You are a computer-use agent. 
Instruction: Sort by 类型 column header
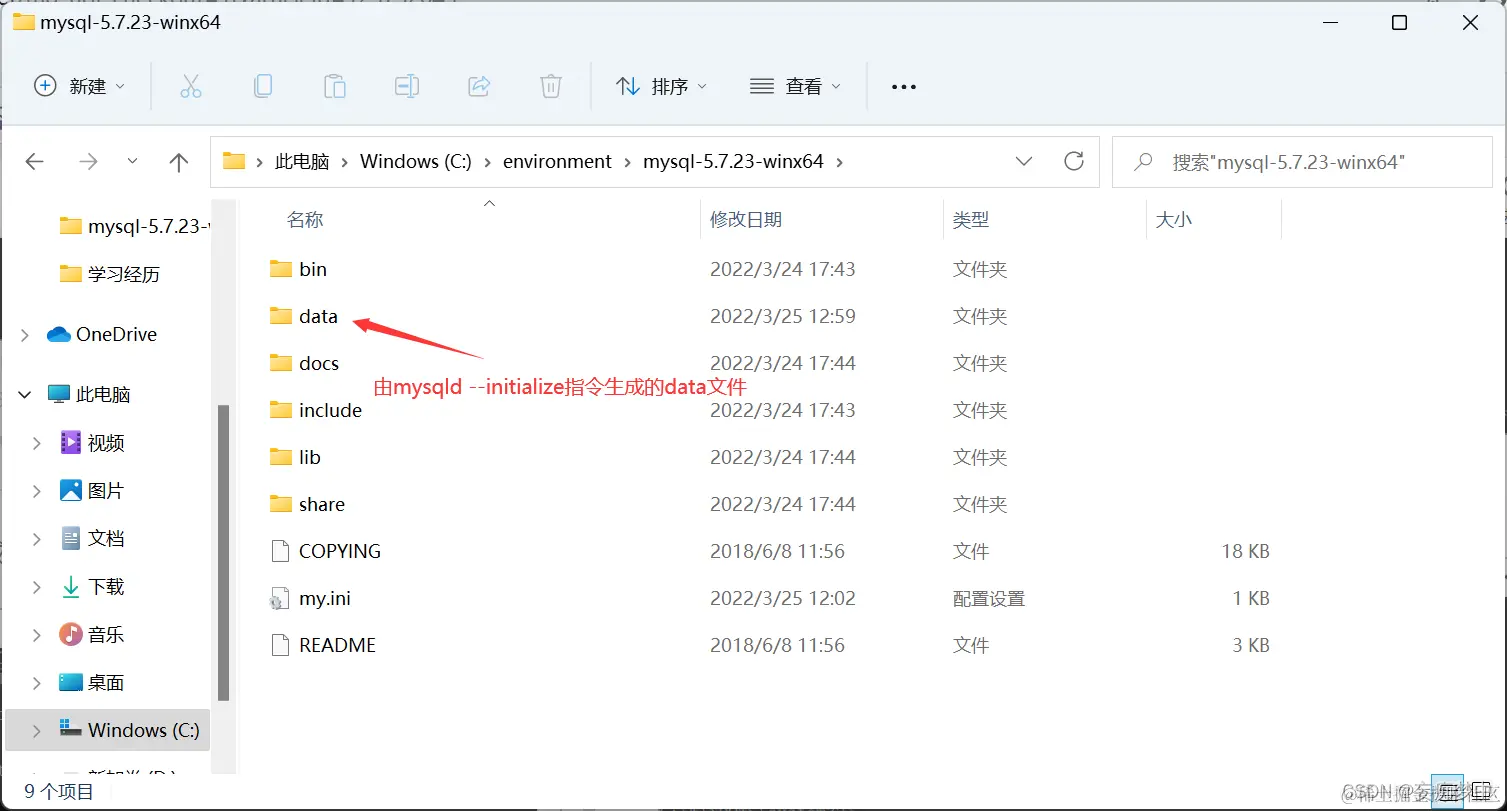(970, 219)
